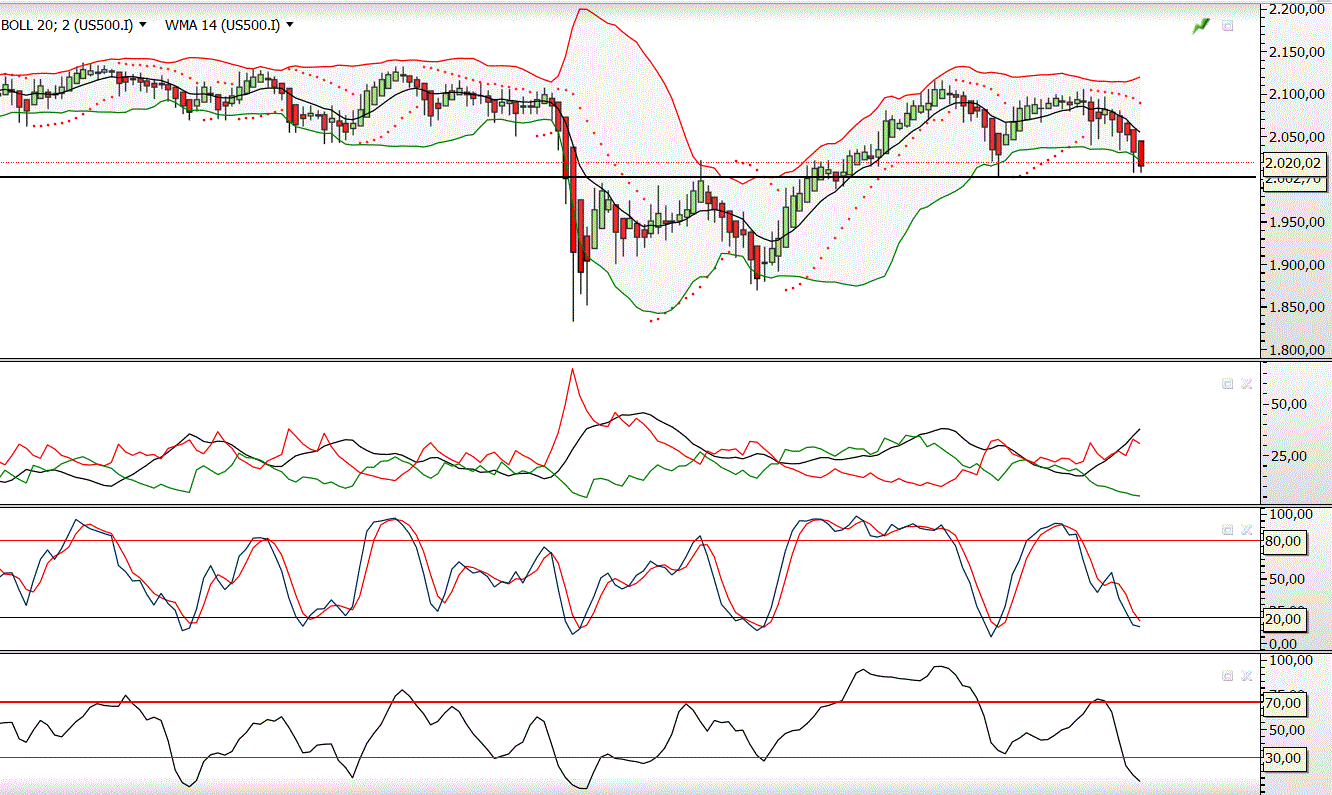The height and width of the screenshot is (795, 1332).
Task: Click the 1.850,00 price axis value
Action: pos(1296,307)
